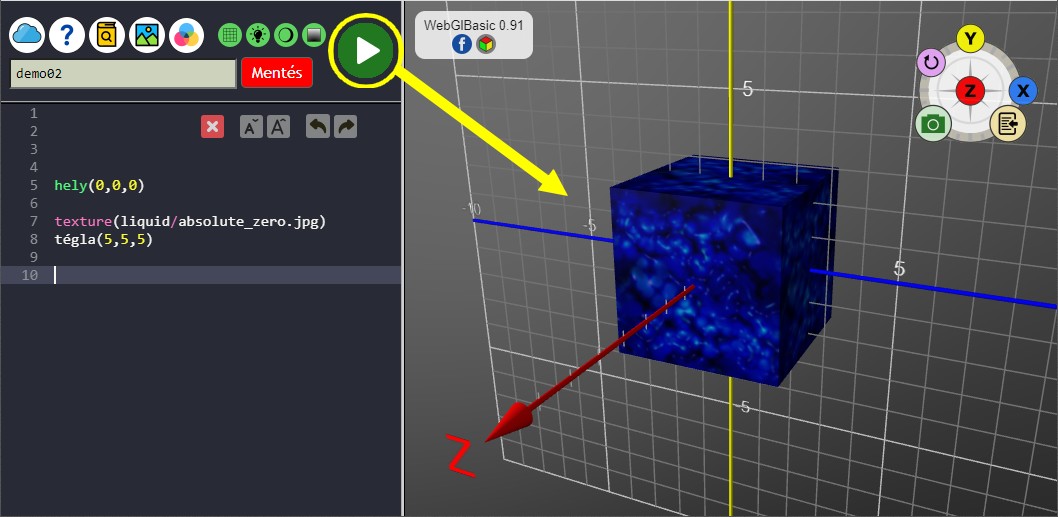Switch to the Y axis view

click(969, 39)
